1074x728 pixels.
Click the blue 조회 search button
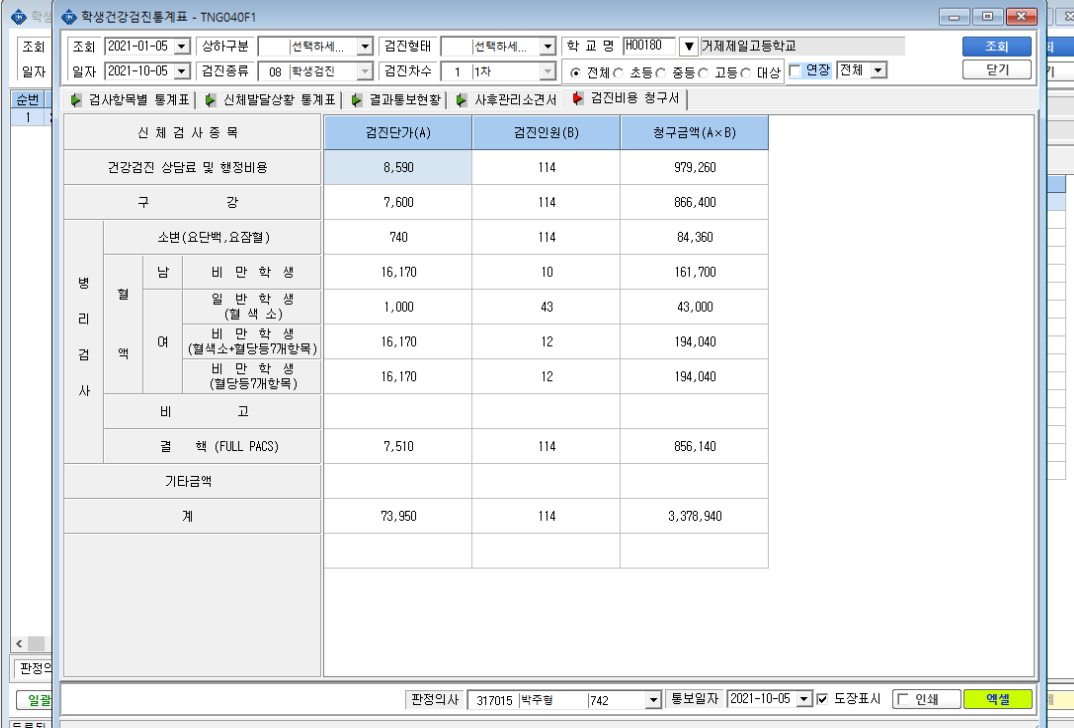click(x=997, y=46)
